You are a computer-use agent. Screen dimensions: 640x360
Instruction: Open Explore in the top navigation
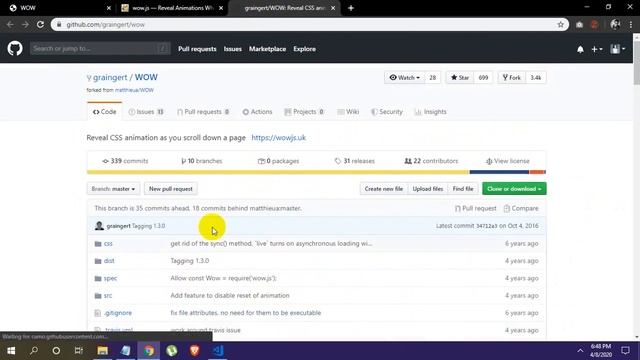pyautogui.click(x=304, y=49)
